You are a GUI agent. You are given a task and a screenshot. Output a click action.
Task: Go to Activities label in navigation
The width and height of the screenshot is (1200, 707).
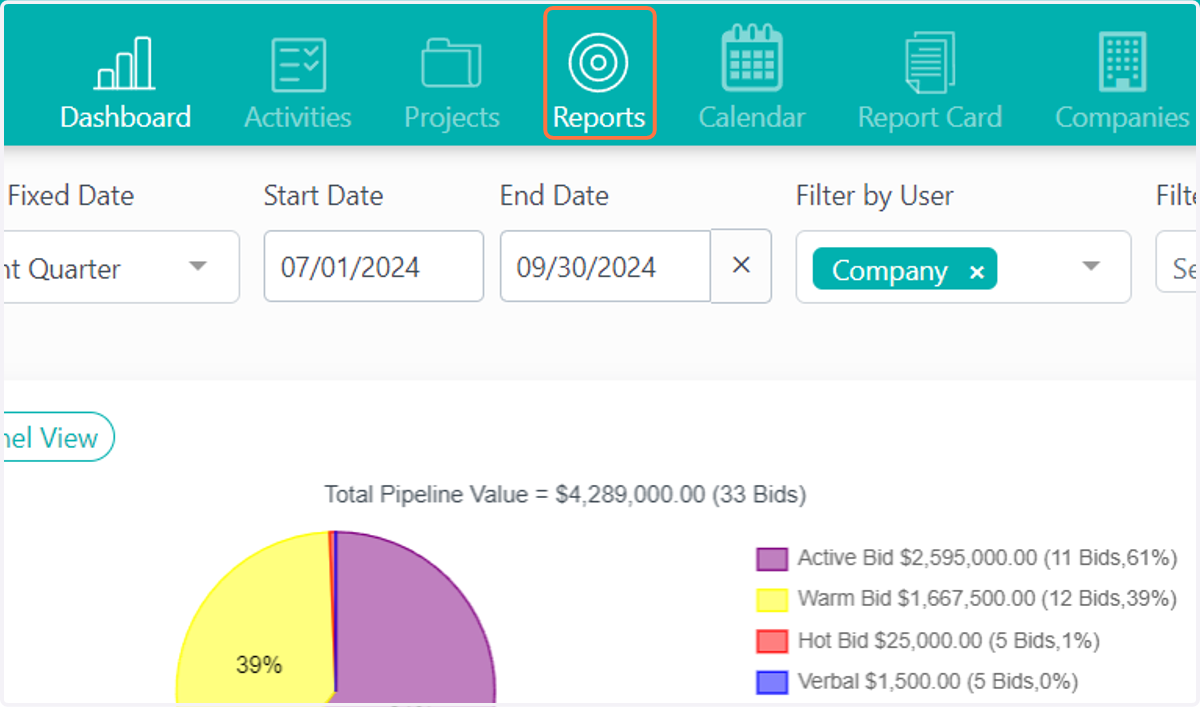(298, 117)
